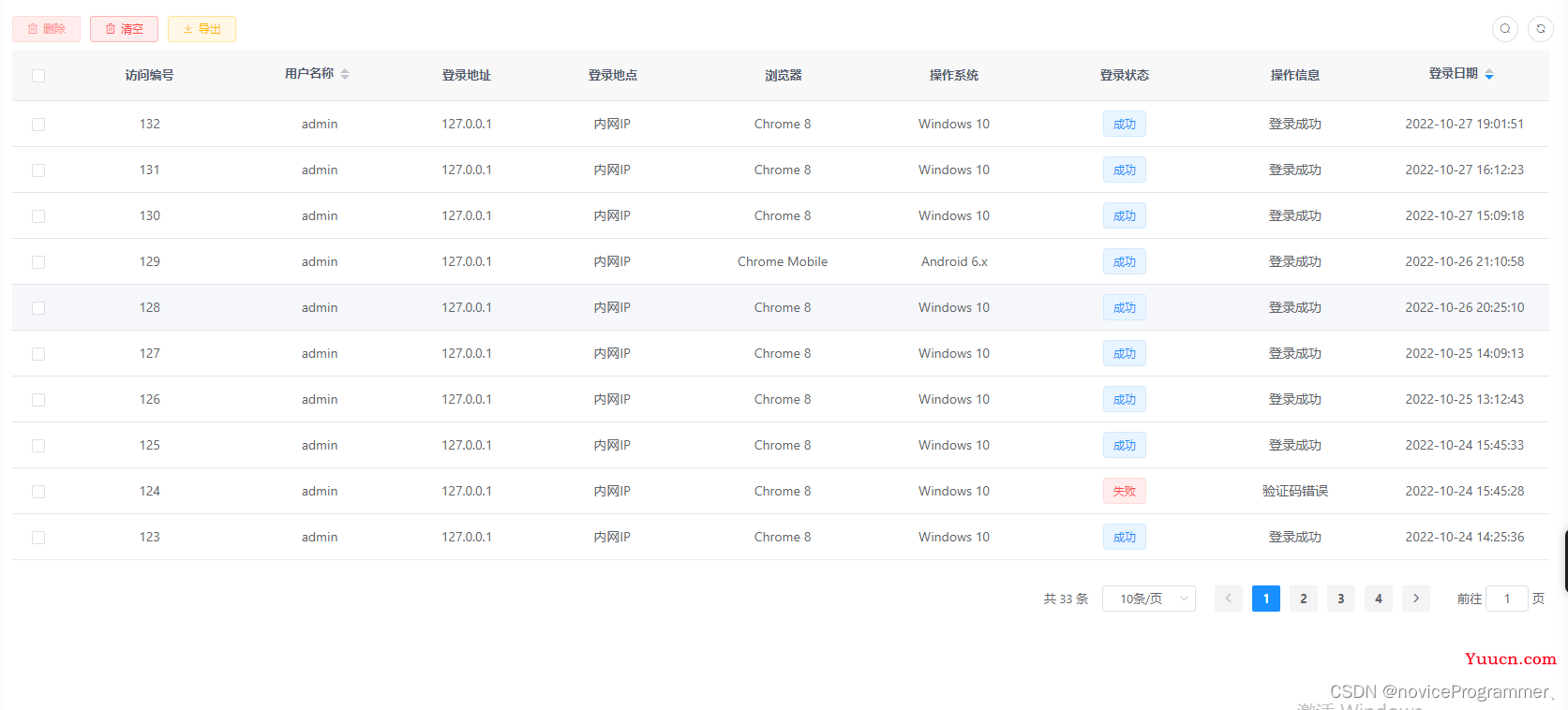This screenshot has width=1568, height=710.
Task: Click the 登录地址 column header
Action: click(x=467, y=75)
